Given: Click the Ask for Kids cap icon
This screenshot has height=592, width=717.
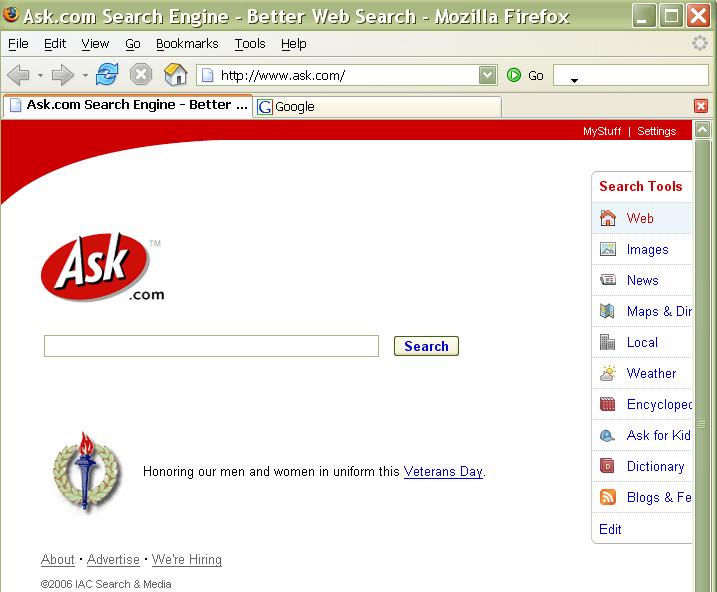Looking at the screenshot, I should point(607,435).
